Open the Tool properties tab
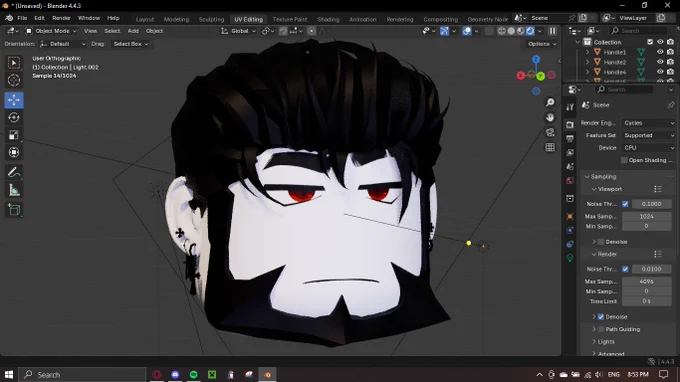This screenshot has width=680, height=382. (x=570, y=107)
